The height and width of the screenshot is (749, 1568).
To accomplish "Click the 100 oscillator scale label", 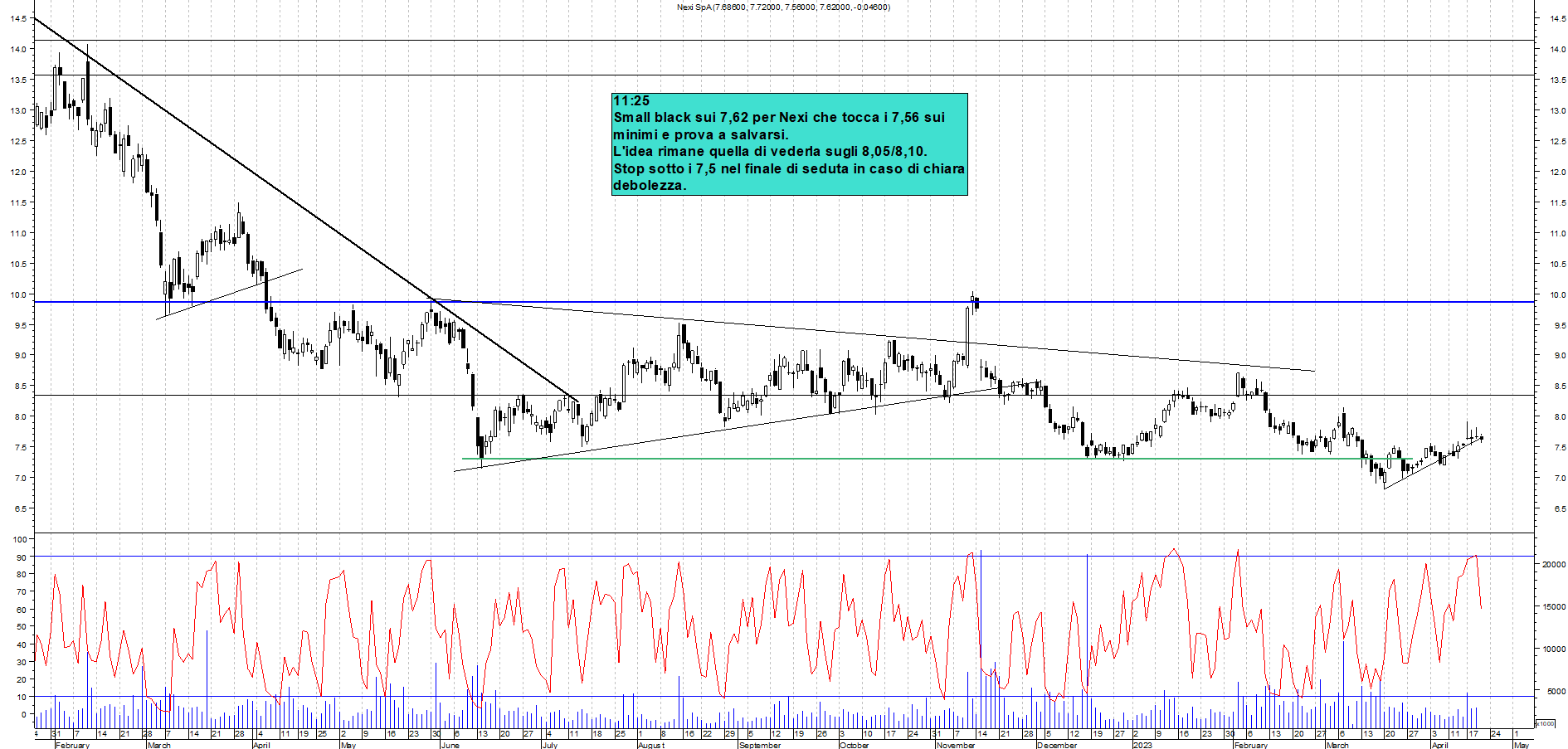I will click(x=19, y=540).
